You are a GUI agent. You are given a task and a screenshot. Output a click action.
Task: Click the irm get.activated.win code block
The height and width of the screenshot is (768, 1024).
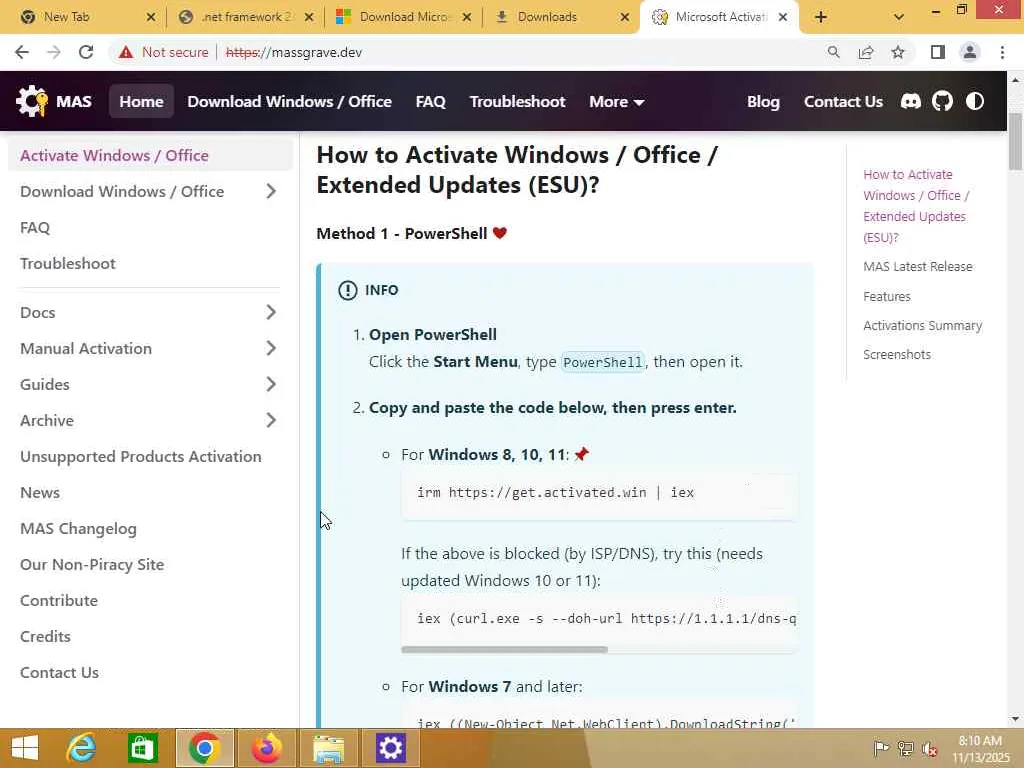[599, 493]
